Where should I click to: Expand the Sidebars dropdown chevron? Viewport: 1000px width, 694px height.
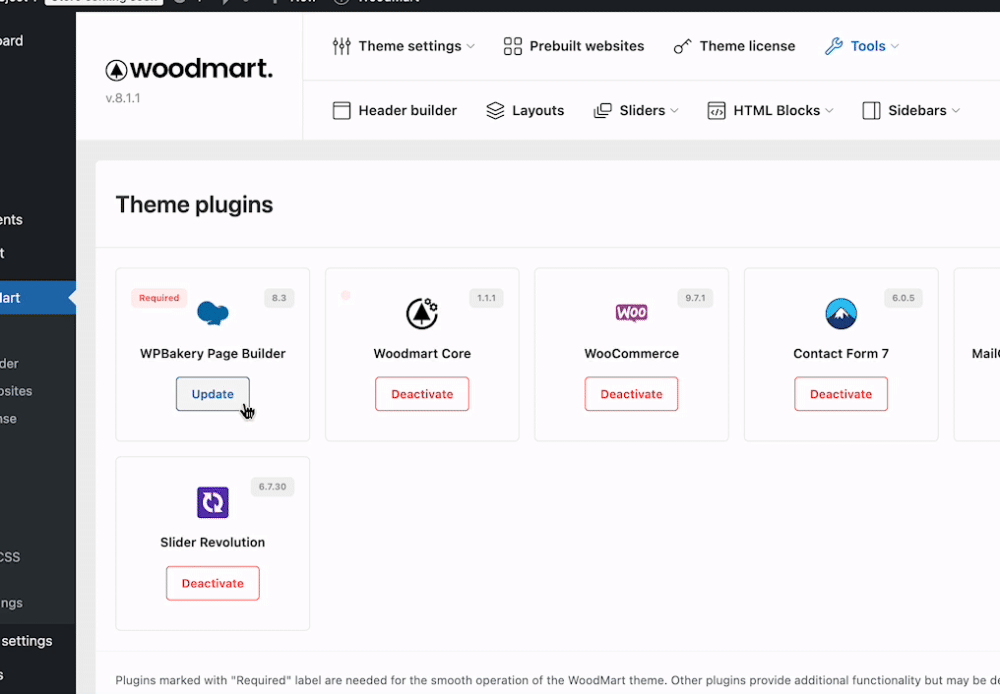coord(955,111)
